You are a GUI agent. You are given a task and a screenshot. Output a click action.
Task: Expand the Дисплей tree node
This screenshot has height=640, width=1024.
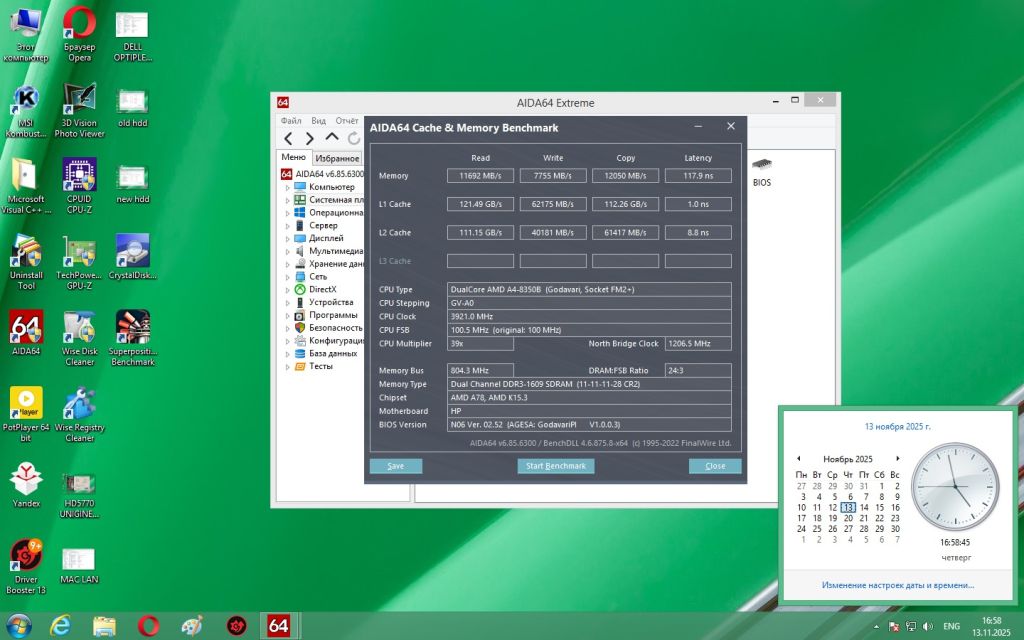[287, 239]
